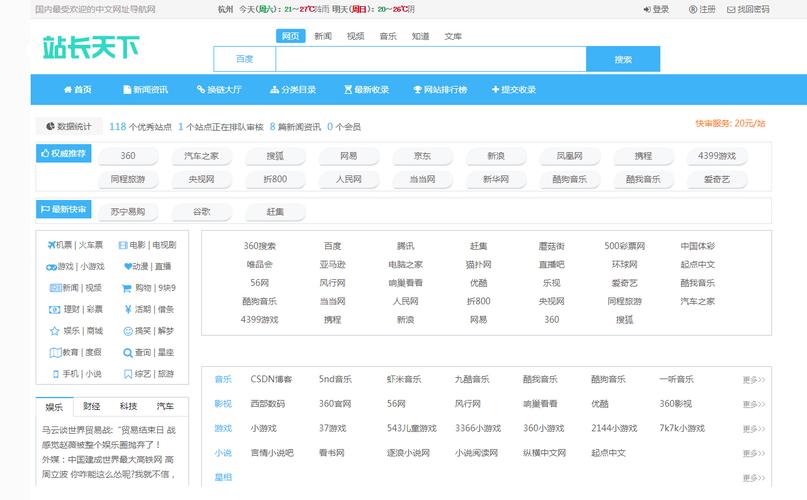The height and width of the screenshot is (500, 807).
Task: Open the 纵横中文网 link
Action: (544, 453)
